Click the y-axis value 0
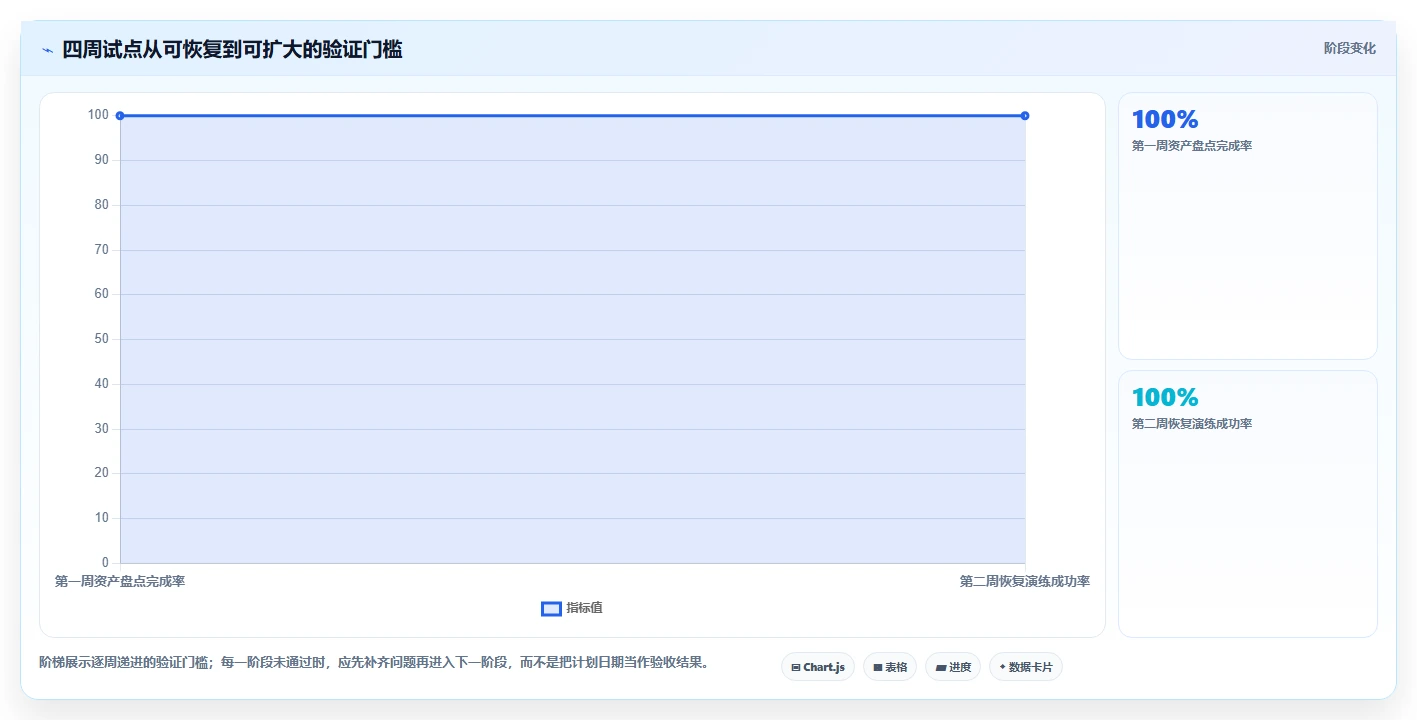This screenshot has height=720, width=1417. [105, 562]
